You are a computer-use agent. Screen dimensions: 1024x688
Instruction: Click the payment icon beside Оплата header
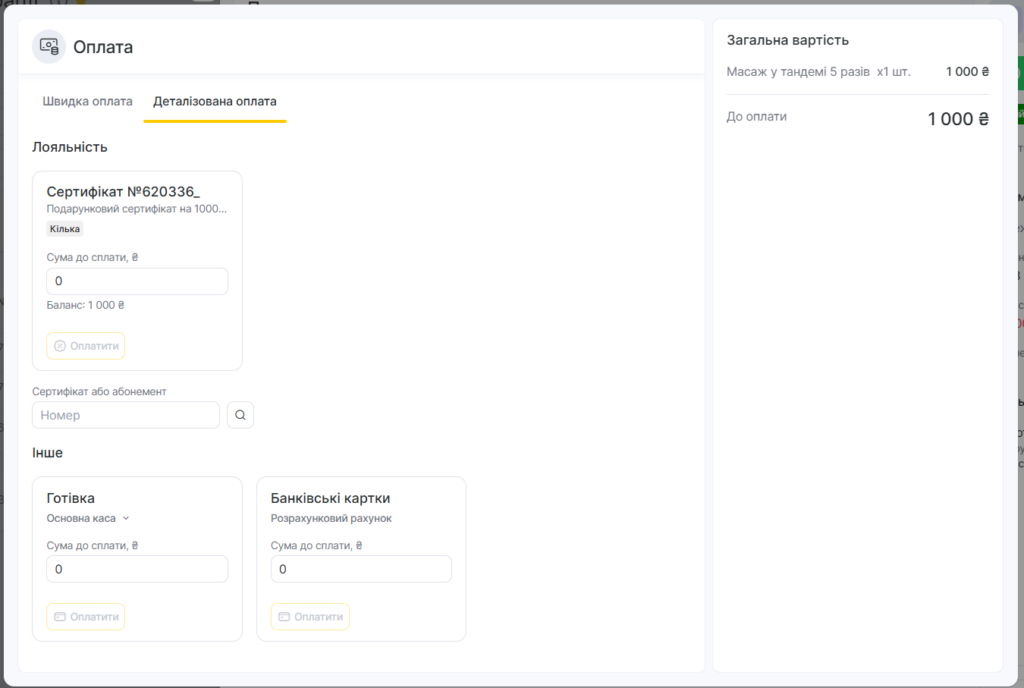click(x=49, y=47)
